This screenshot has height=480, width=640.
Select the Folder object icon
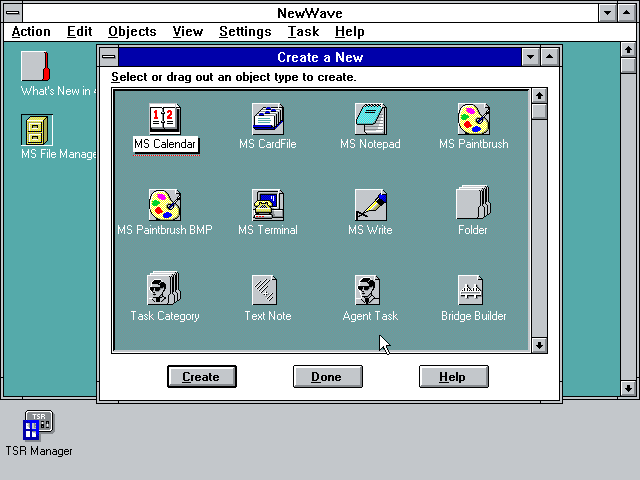[473, 202]
